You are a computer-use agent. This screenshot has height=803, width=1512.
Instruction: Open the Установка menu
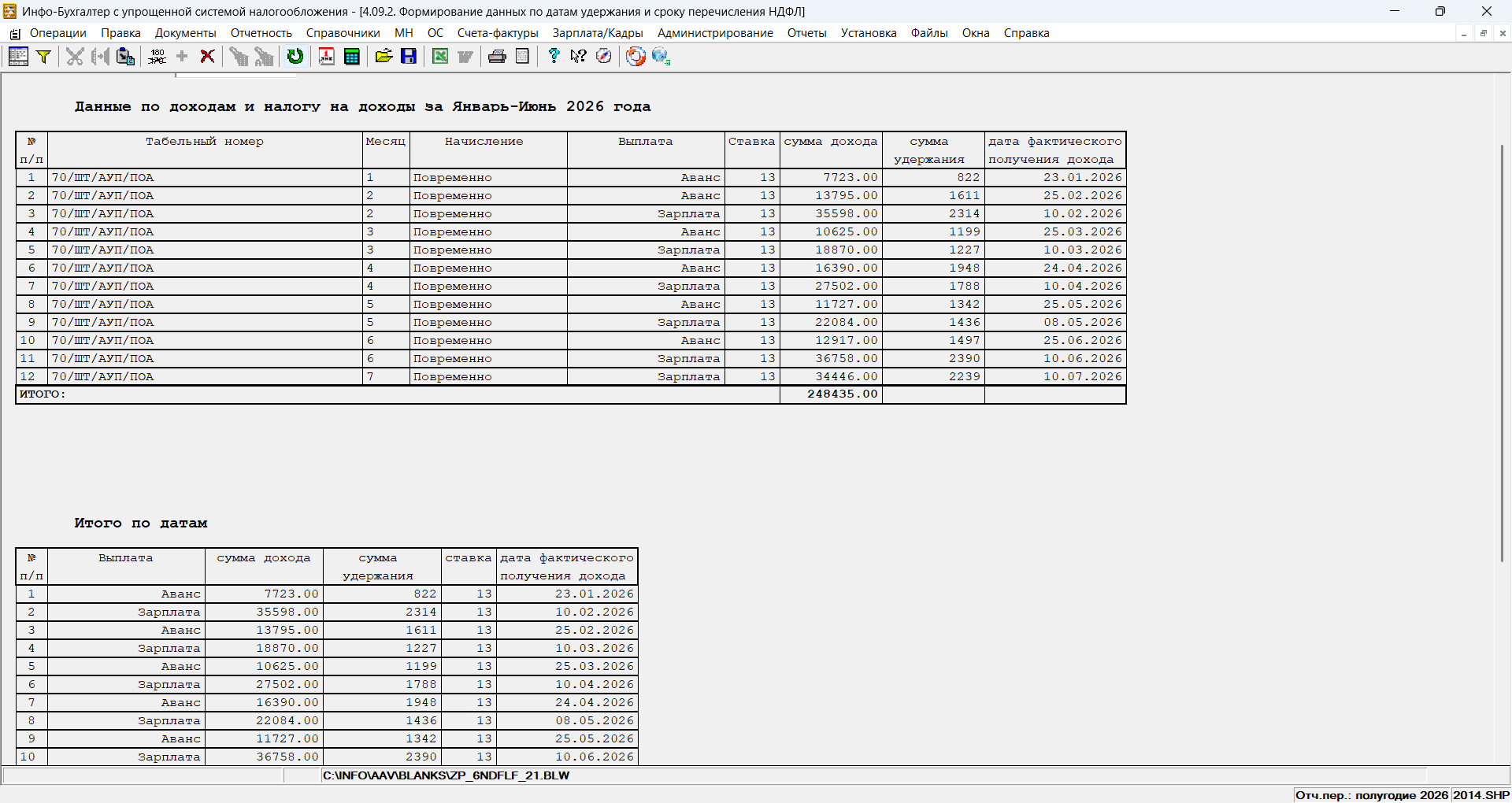click(x=869, y=33)
